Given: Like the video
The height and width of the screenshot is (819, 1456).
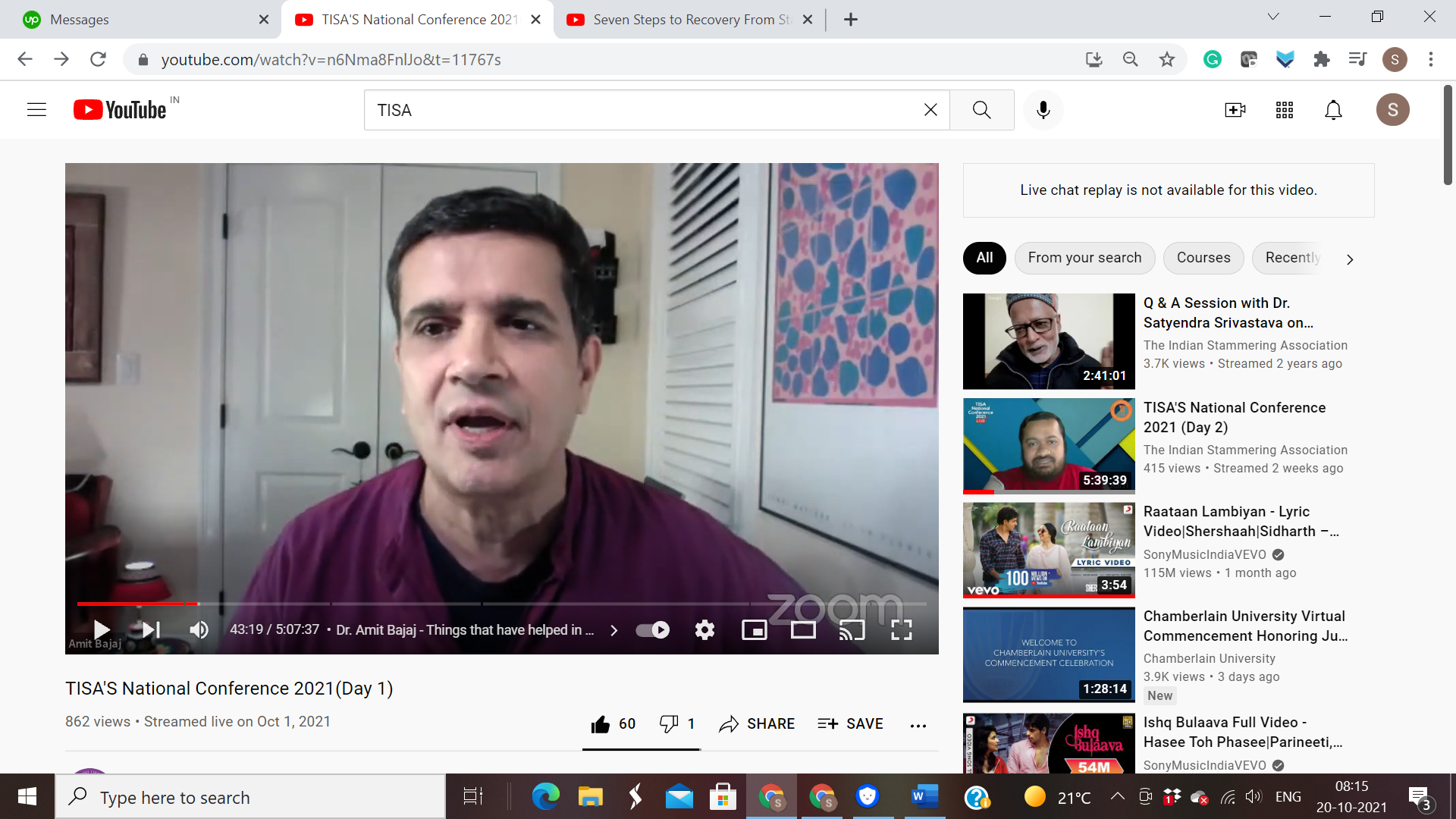Looking at the screenshot, I should (x=613, y=724).
